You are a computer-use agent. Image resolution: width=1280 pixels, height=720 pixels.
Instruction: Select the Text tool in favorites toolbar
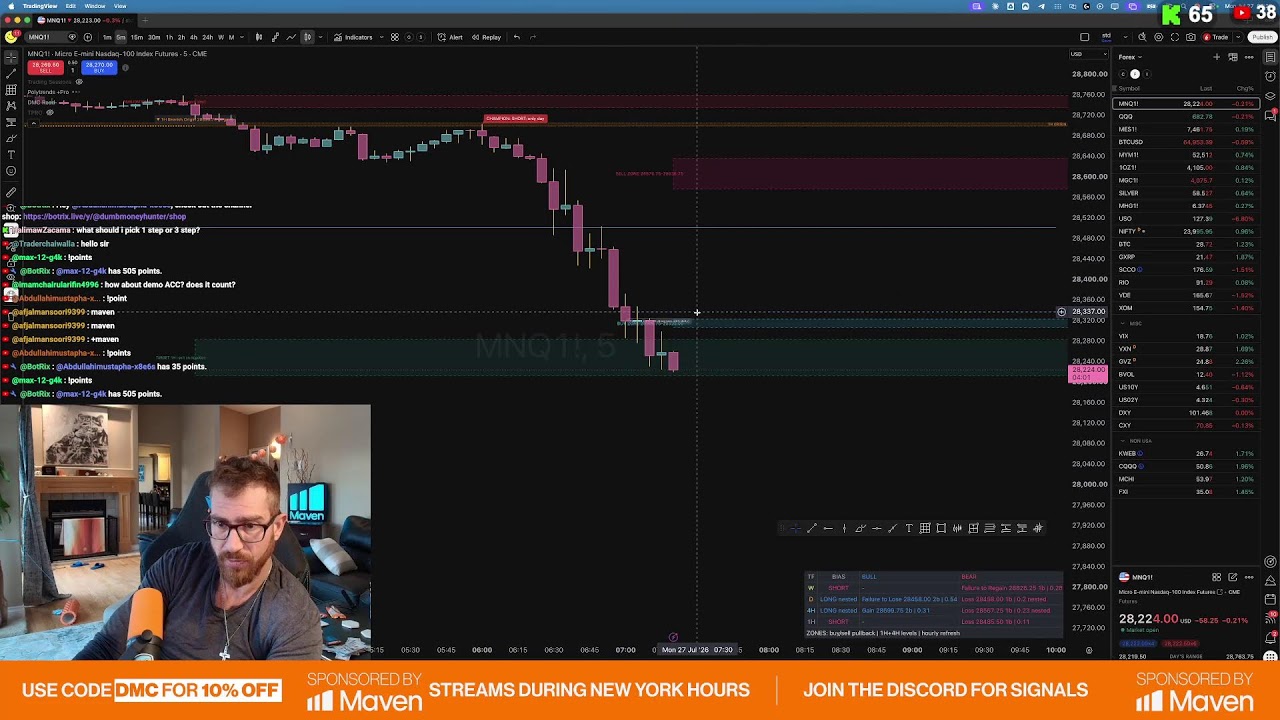909,528
